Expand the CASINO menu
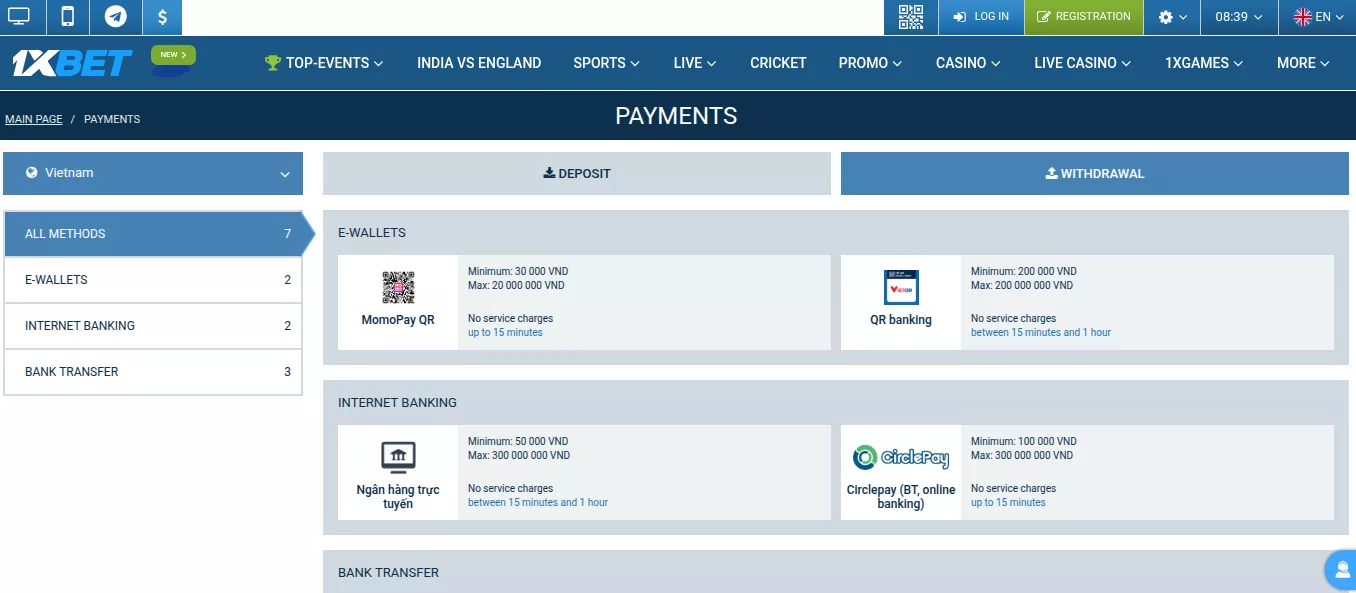The height and width of the screenshot is (593, 1356). pos(968,63)
